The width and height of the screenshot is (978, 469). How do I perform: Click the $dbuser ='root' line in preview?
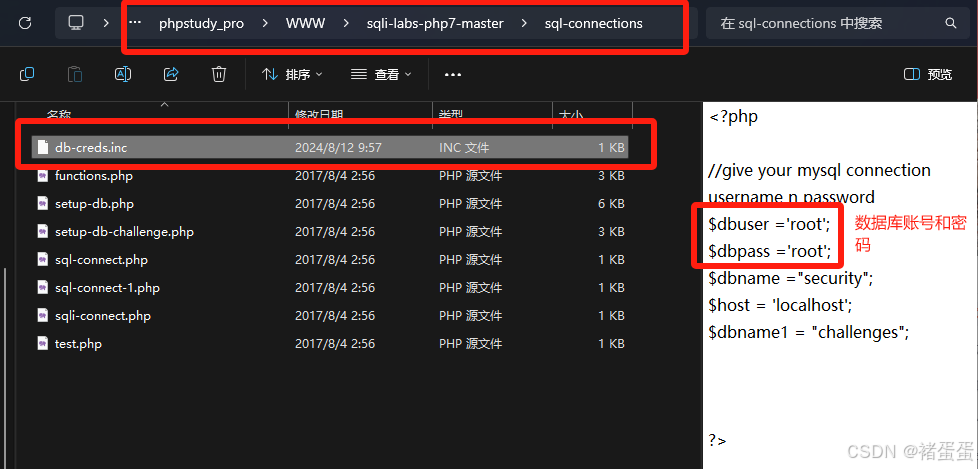click(x=769, y=225)
